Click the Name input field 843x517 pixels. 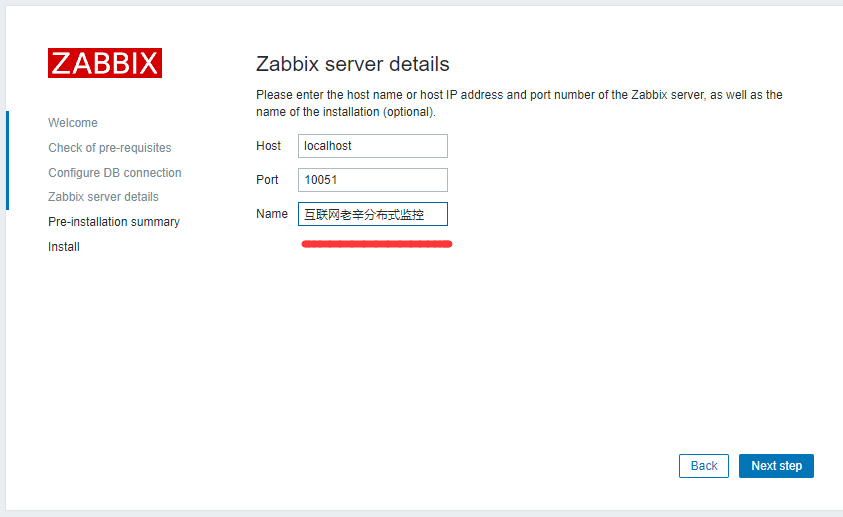click(x=373, y=214)
